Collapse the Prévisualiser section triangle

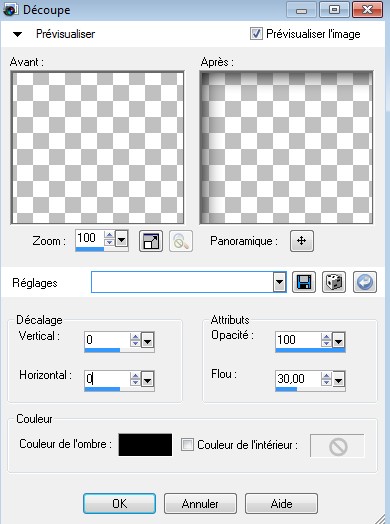(x=17, y=34)
